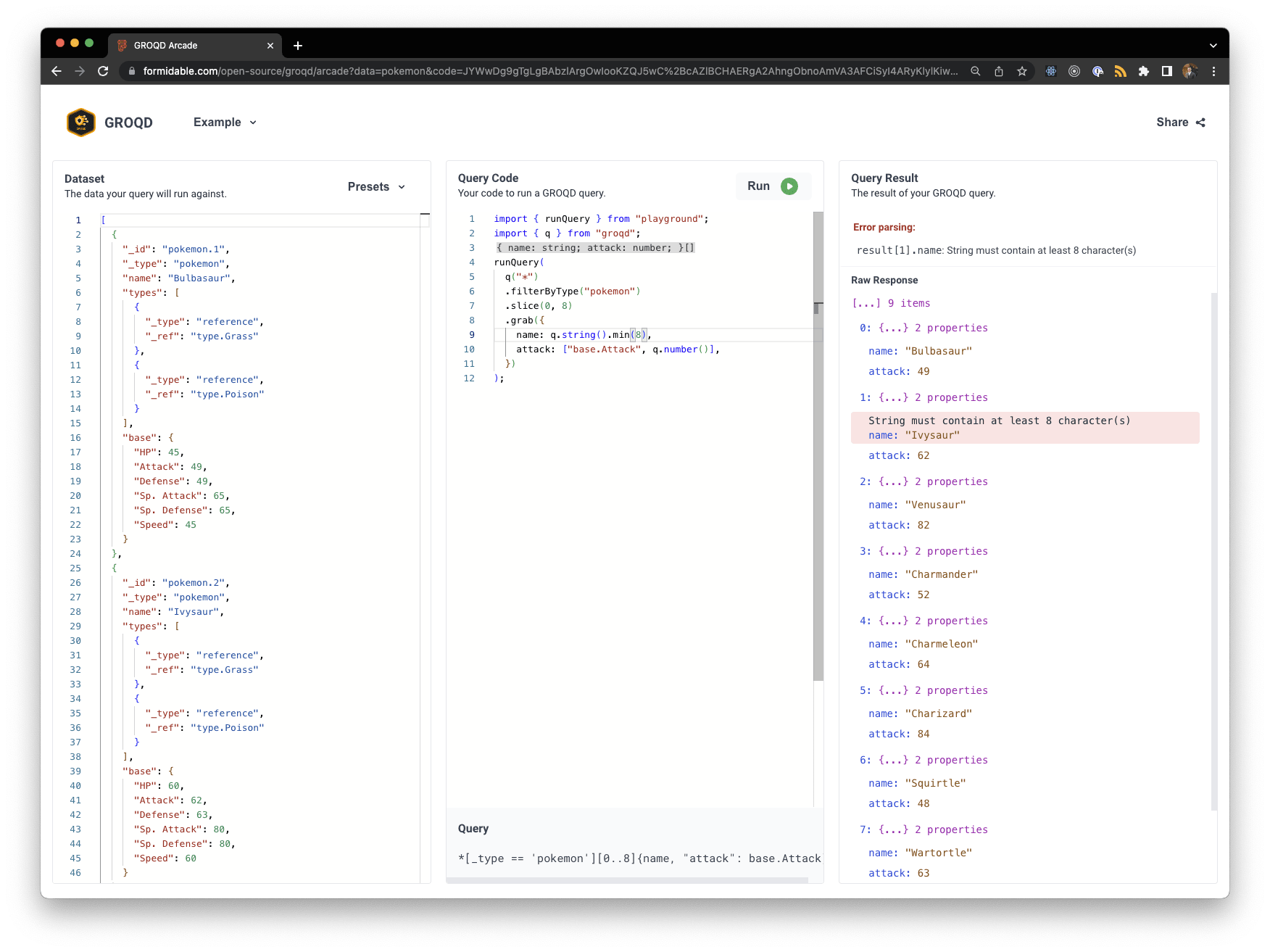Viewport: 1270px width, 952px height.
Task: Click the browser share page icon
Action: click(999, 71)
